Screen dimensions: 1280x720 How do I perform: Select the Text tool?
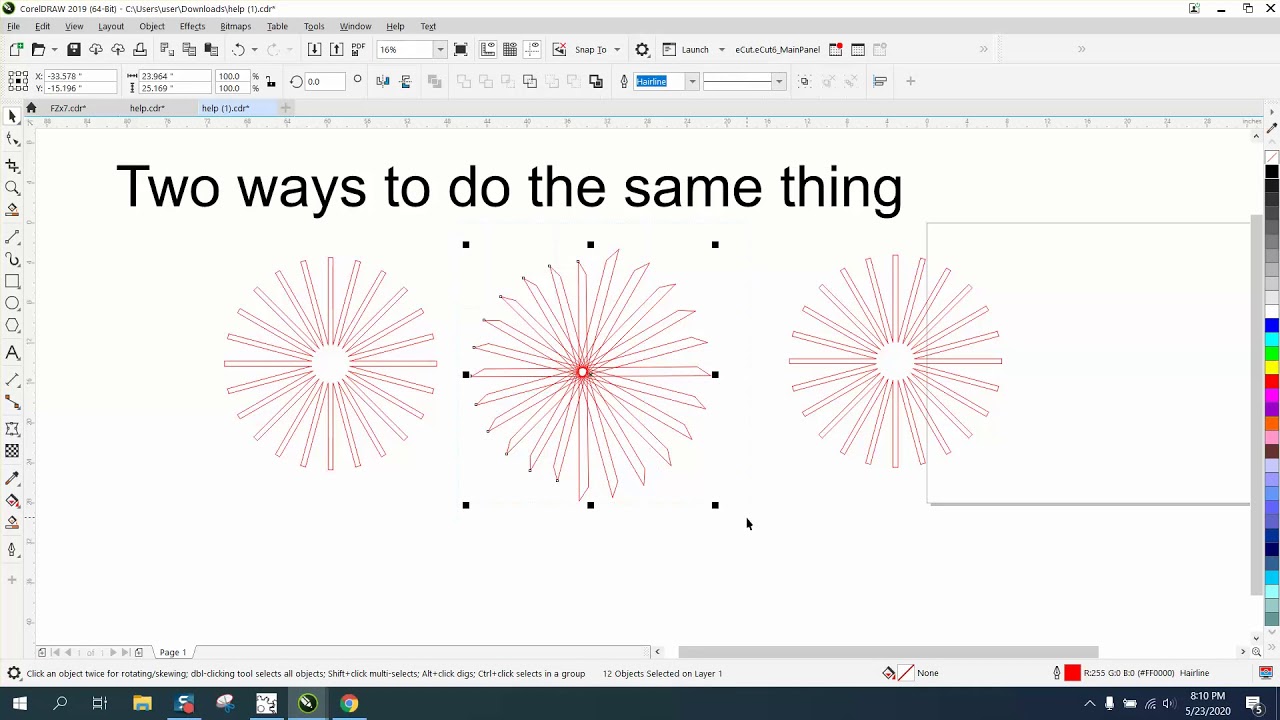(12, 353)
